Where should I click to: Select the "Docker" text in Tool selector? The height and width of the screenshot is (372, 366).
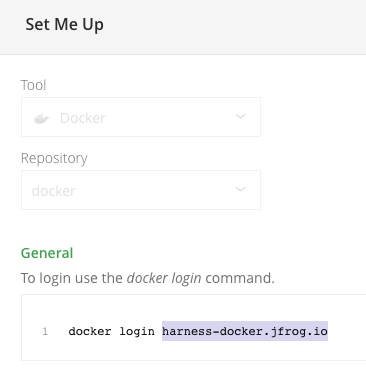pyautogui.click(x=83, y=118)
